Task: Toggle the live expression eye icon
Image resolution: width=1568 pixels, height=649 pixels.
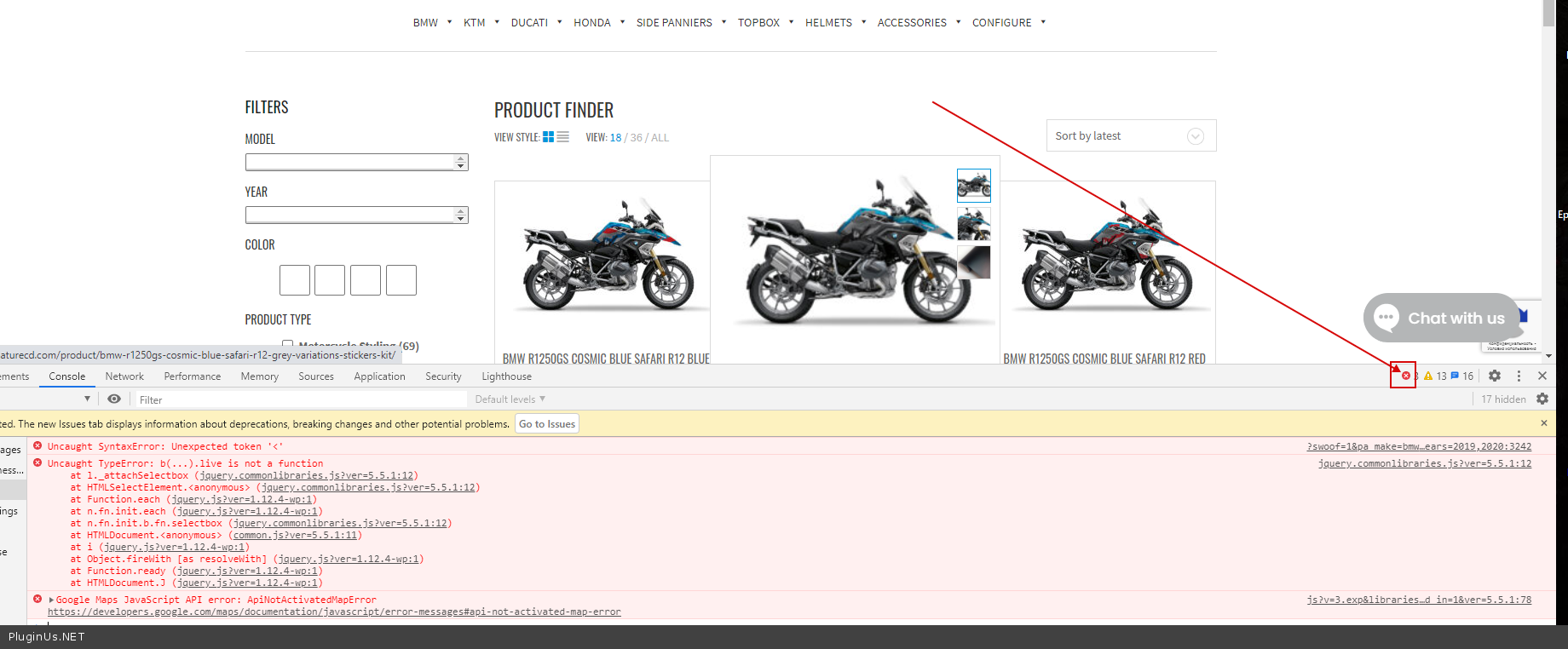Action: tap(114, 399)
